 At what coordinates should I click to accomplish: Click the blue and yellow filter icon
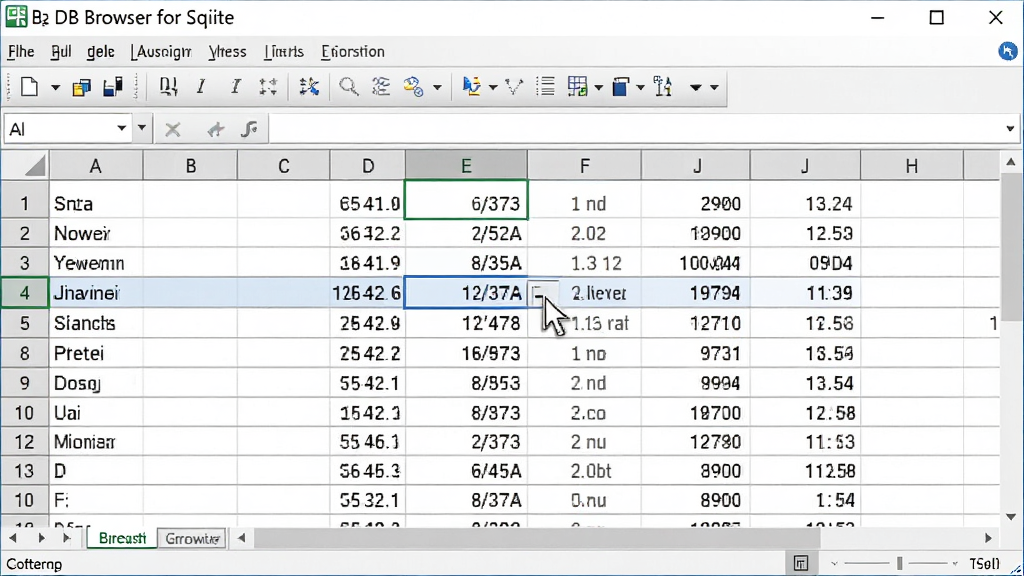(x=472, y=87)
